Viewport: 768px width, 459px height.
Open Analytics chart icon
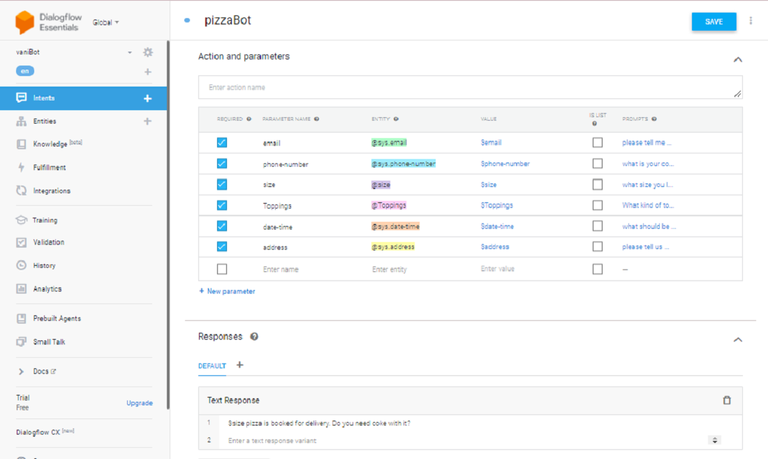tap(21, 289)
